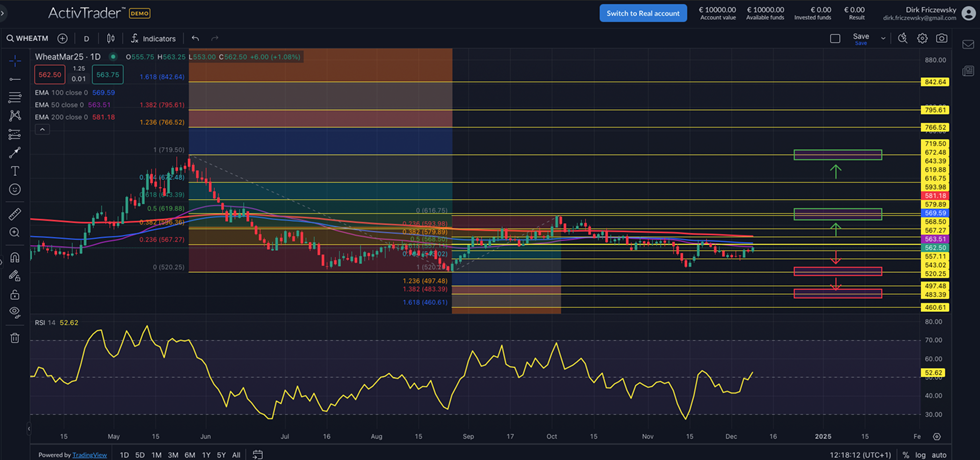The height and width of the screenshot is (460, 980).
Task: Open the Indicators dialog
Action: coord(153,38)
